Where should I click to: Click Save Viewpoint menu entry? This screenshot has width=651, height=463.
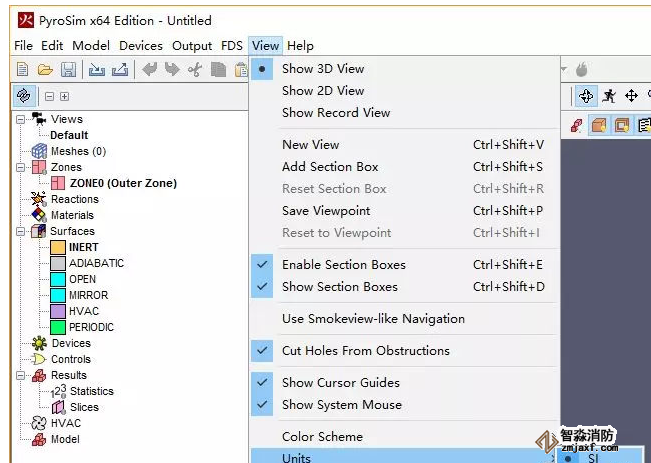coord(326,211)
